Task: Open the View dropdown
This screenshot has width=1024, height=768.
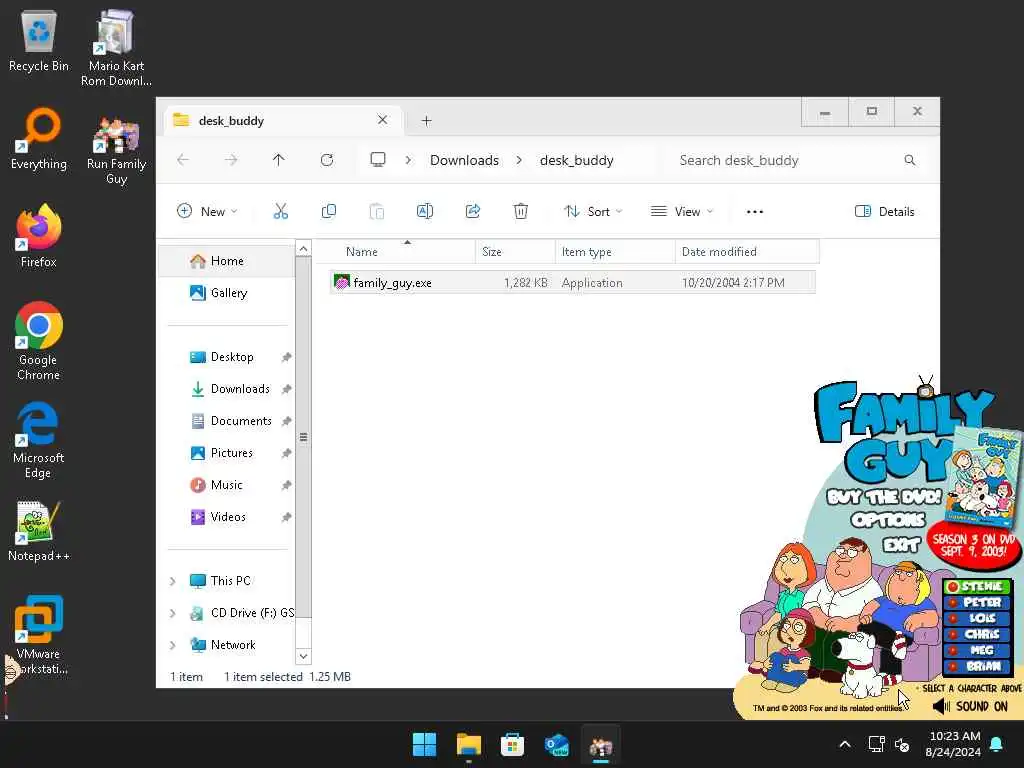Action: tap(682, 211)
